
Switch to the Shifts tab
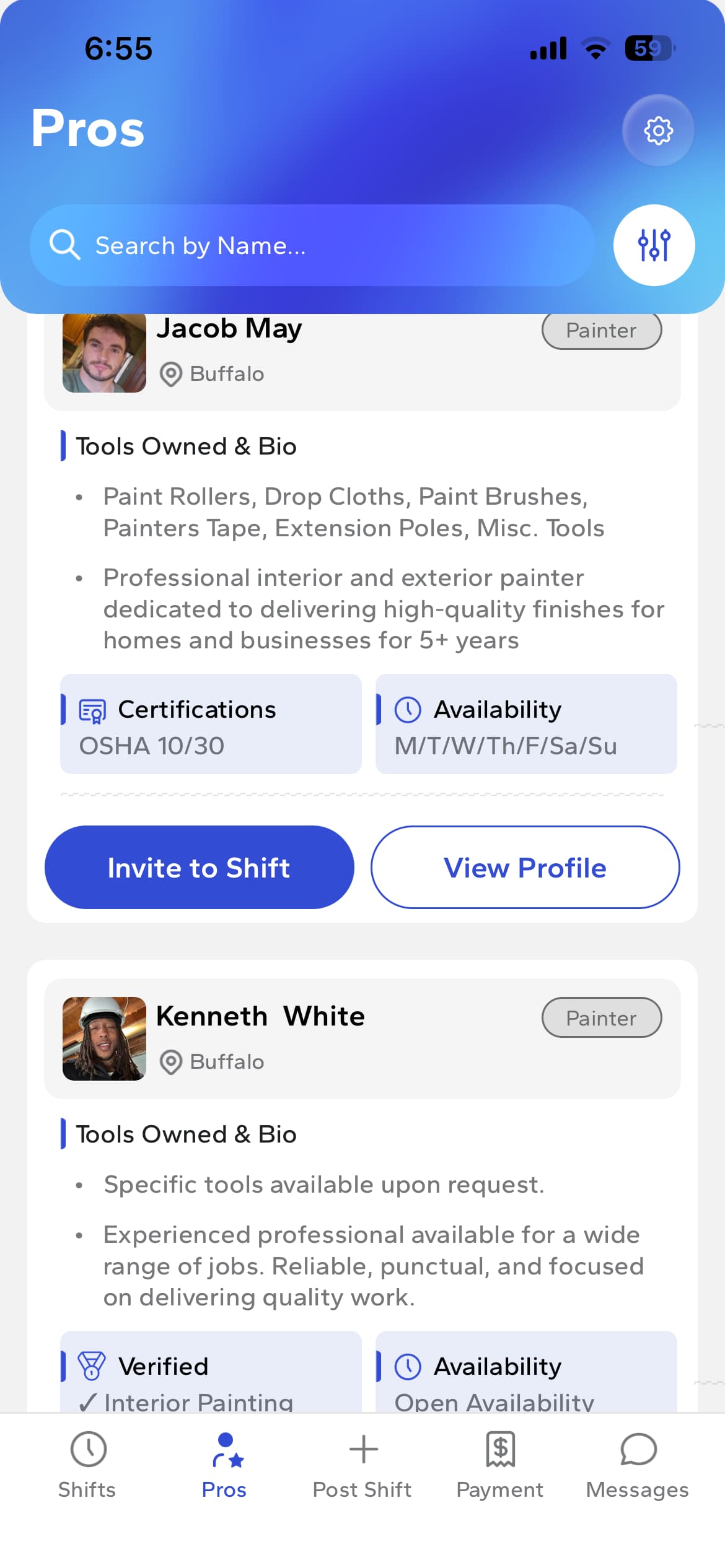(87, 1465)
